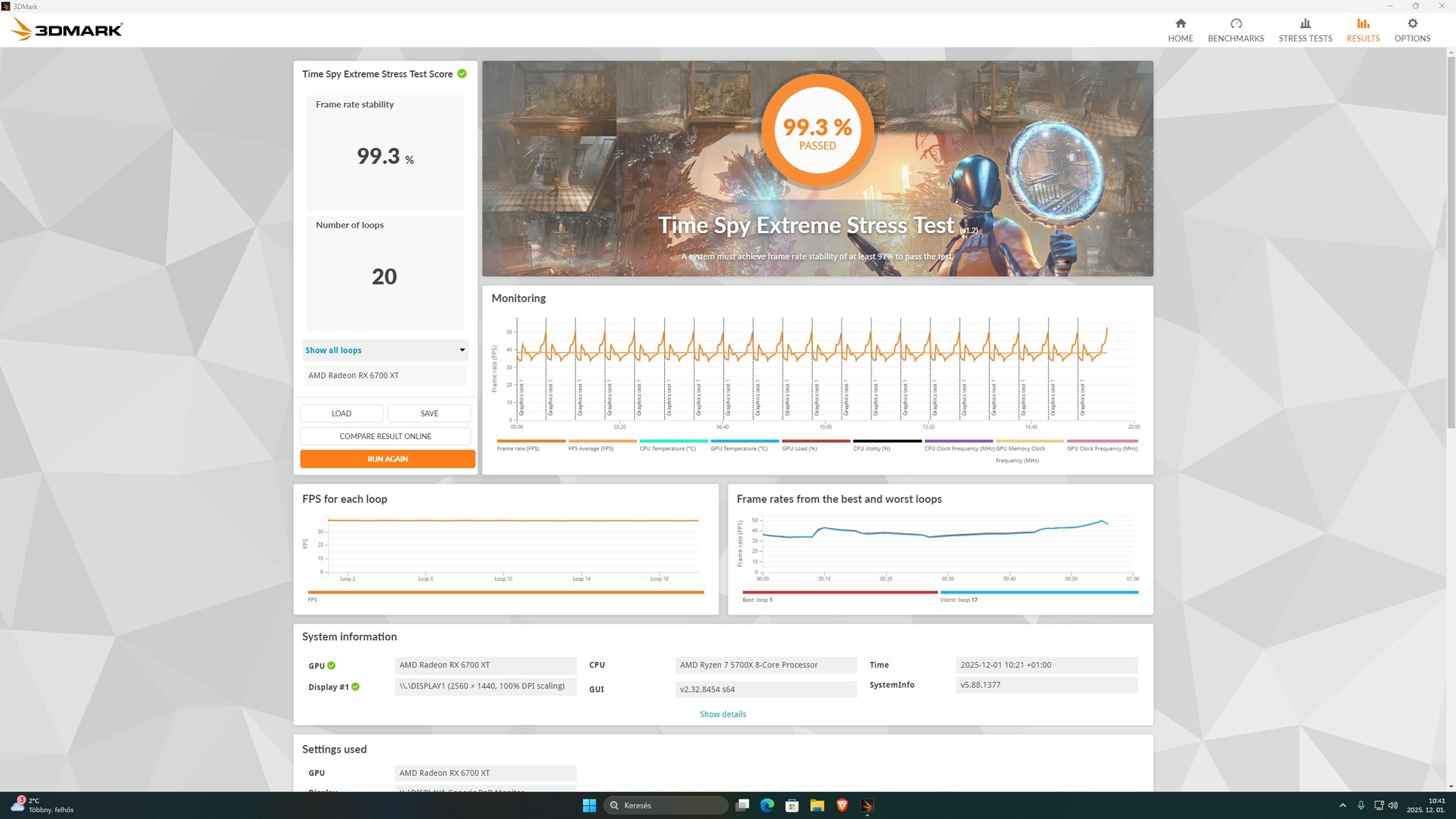Open Microsoft Edge from the taskbar

coord(767,805)
